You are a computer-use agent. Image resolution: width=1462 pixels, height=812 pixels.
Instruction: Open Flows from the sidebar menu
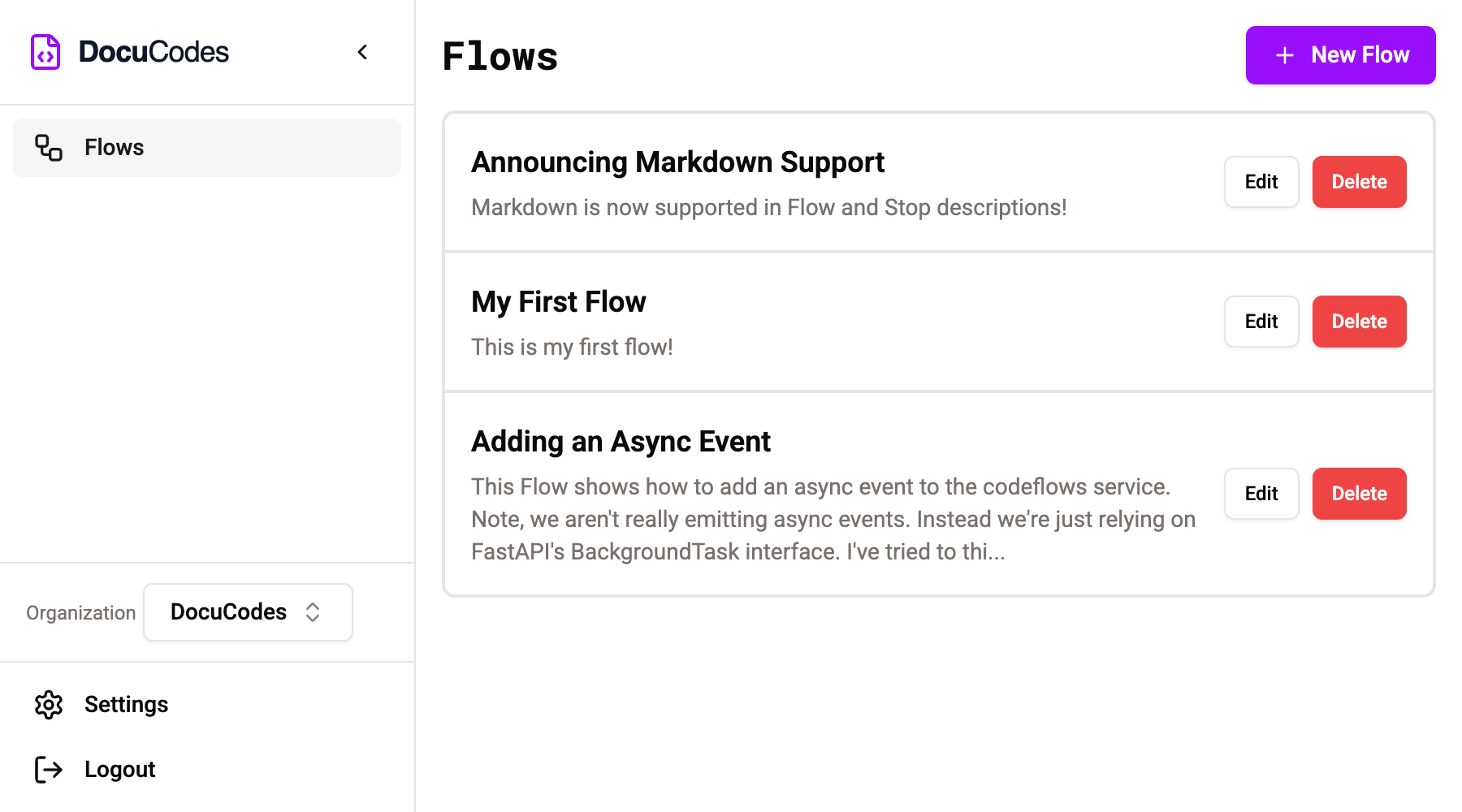point(115,148)
